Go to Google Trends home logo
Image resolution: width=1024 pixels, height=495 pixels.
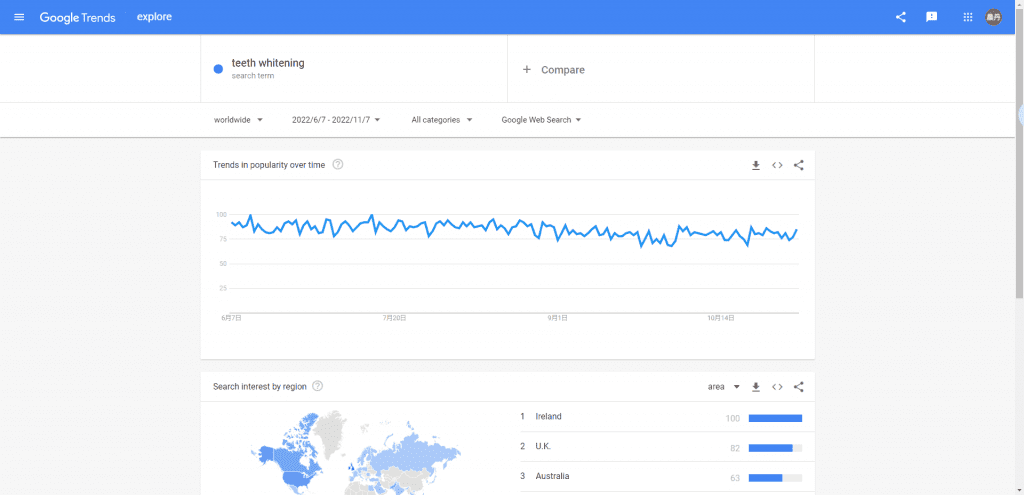(77, 17)
